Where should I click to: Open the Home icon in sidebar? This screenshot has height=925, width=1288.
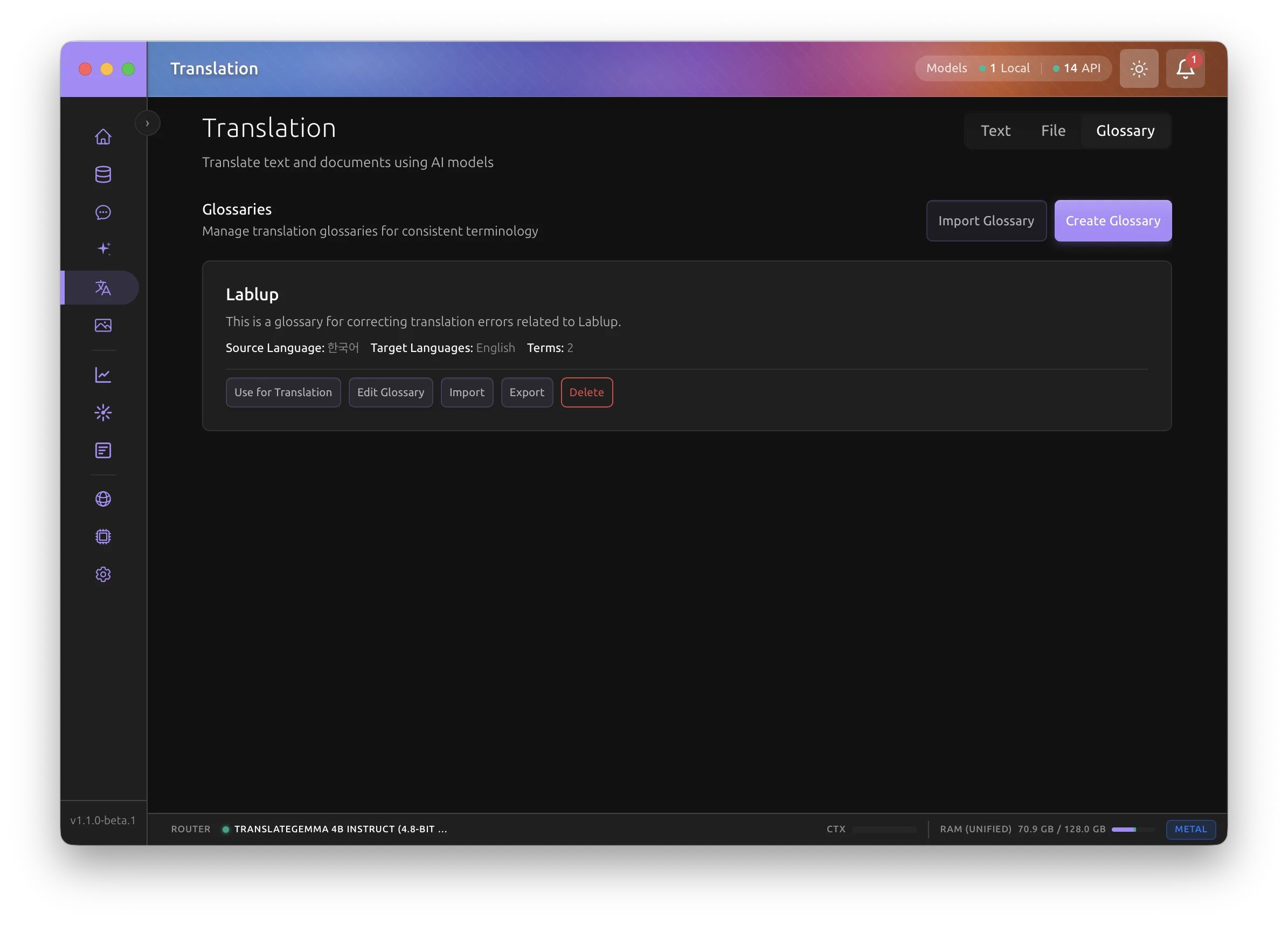pos(103,137)
